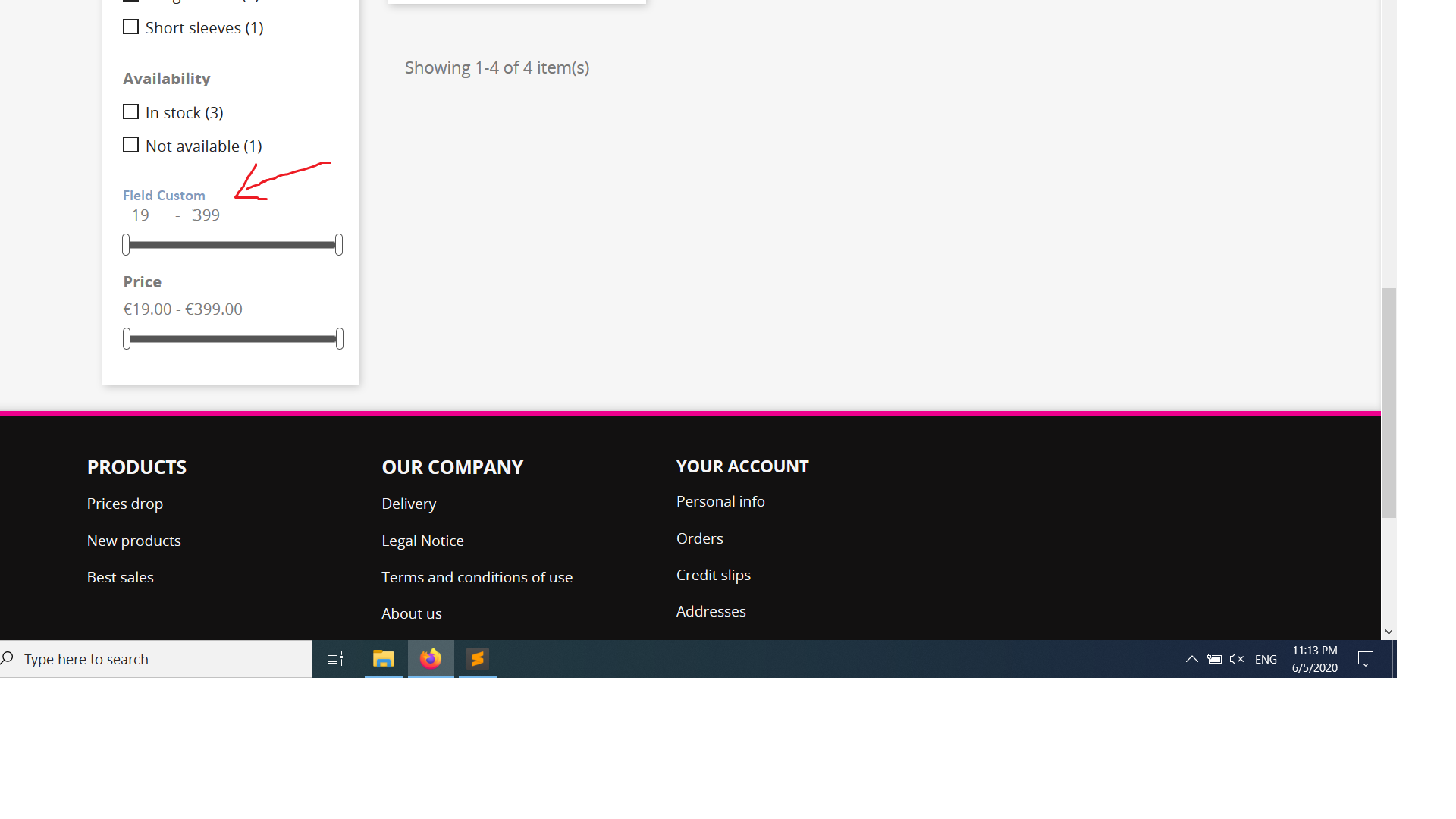Viewport: 1456px width, 819px height.
Task: Open the Prices drop link
Action: 125,504
